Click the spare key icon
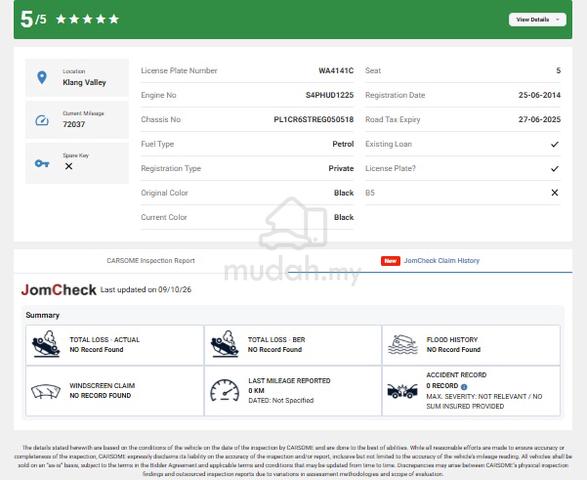 [42, 164]
